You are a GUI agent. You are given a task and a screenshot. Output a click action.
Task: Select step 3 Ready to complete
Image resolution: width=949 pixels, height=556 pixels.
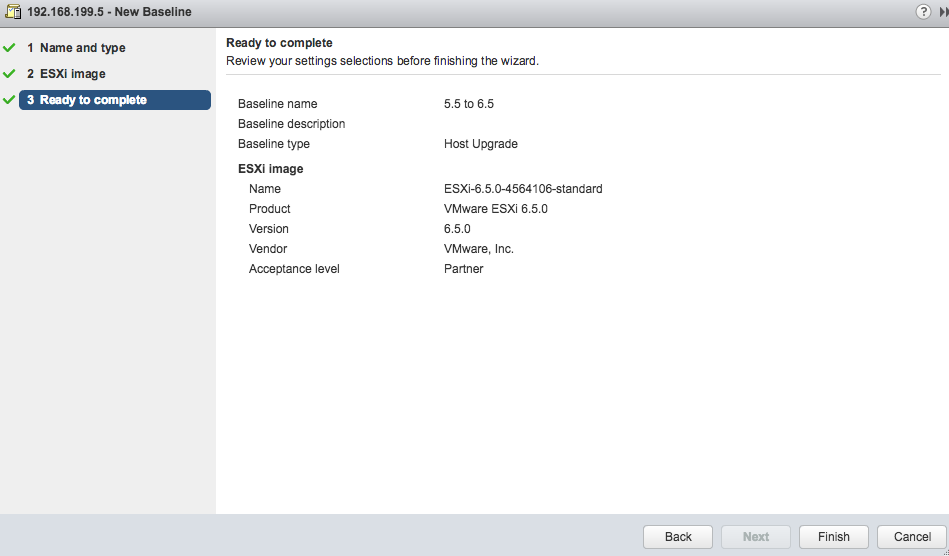[x=115, y=100]
